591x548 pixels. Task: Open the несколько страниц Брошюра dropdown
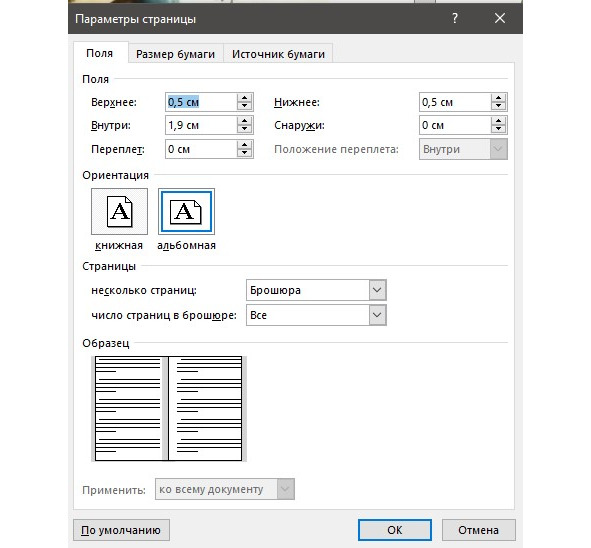[316, 290]
